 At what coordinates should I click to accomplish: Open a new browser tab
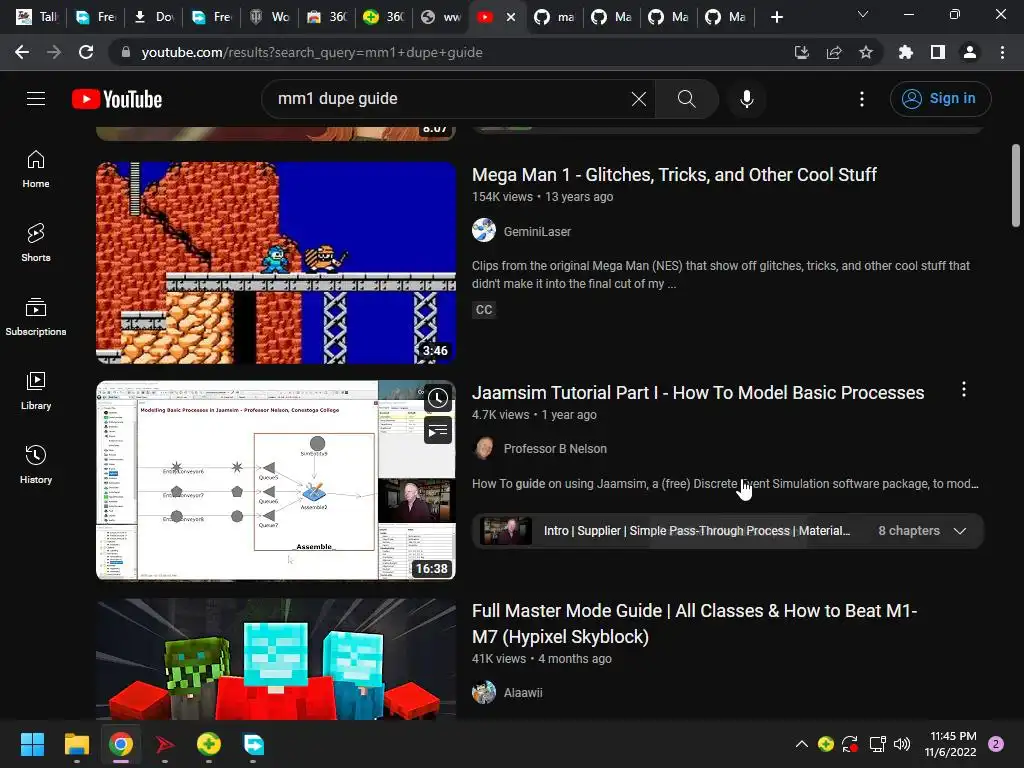tap(776, 17)
